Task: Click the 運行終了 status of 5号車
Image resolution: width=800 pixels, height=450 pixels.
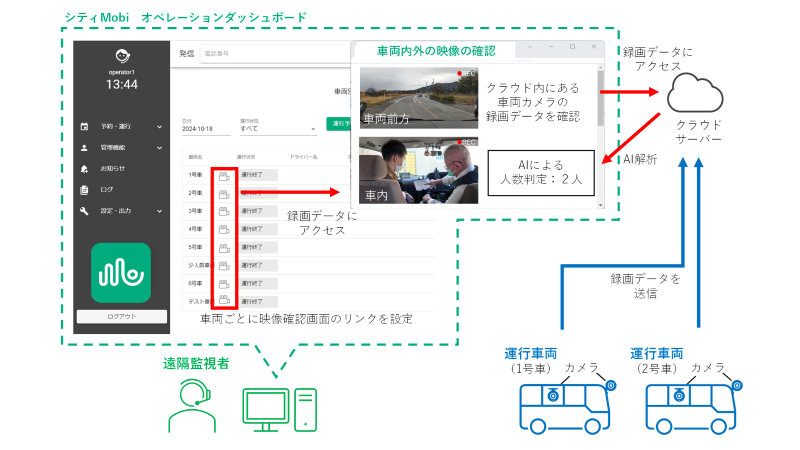Action: coord(259,247)
